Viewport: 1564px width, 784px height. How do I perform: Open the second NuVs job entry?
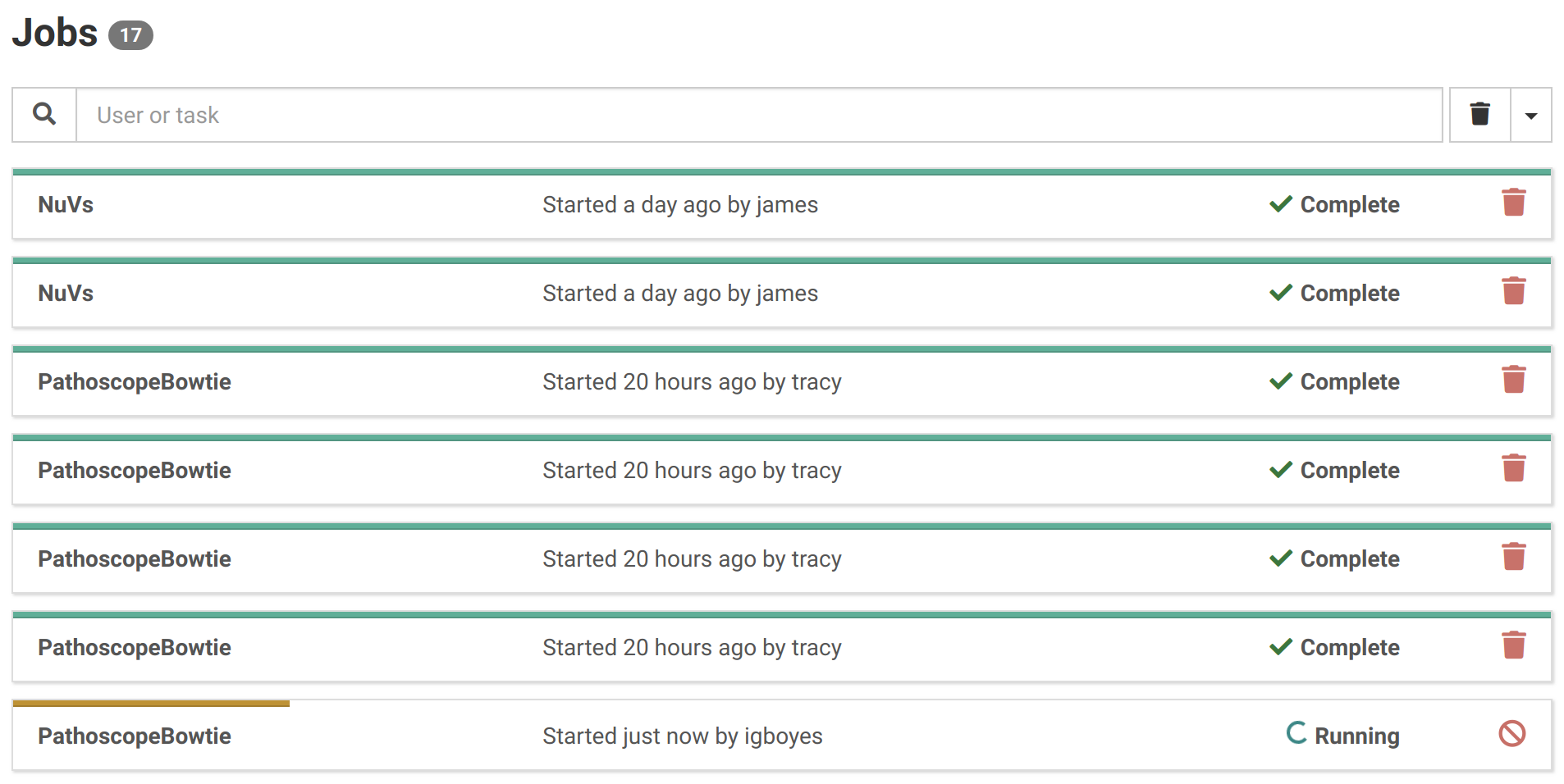click(x=66, y=294)
